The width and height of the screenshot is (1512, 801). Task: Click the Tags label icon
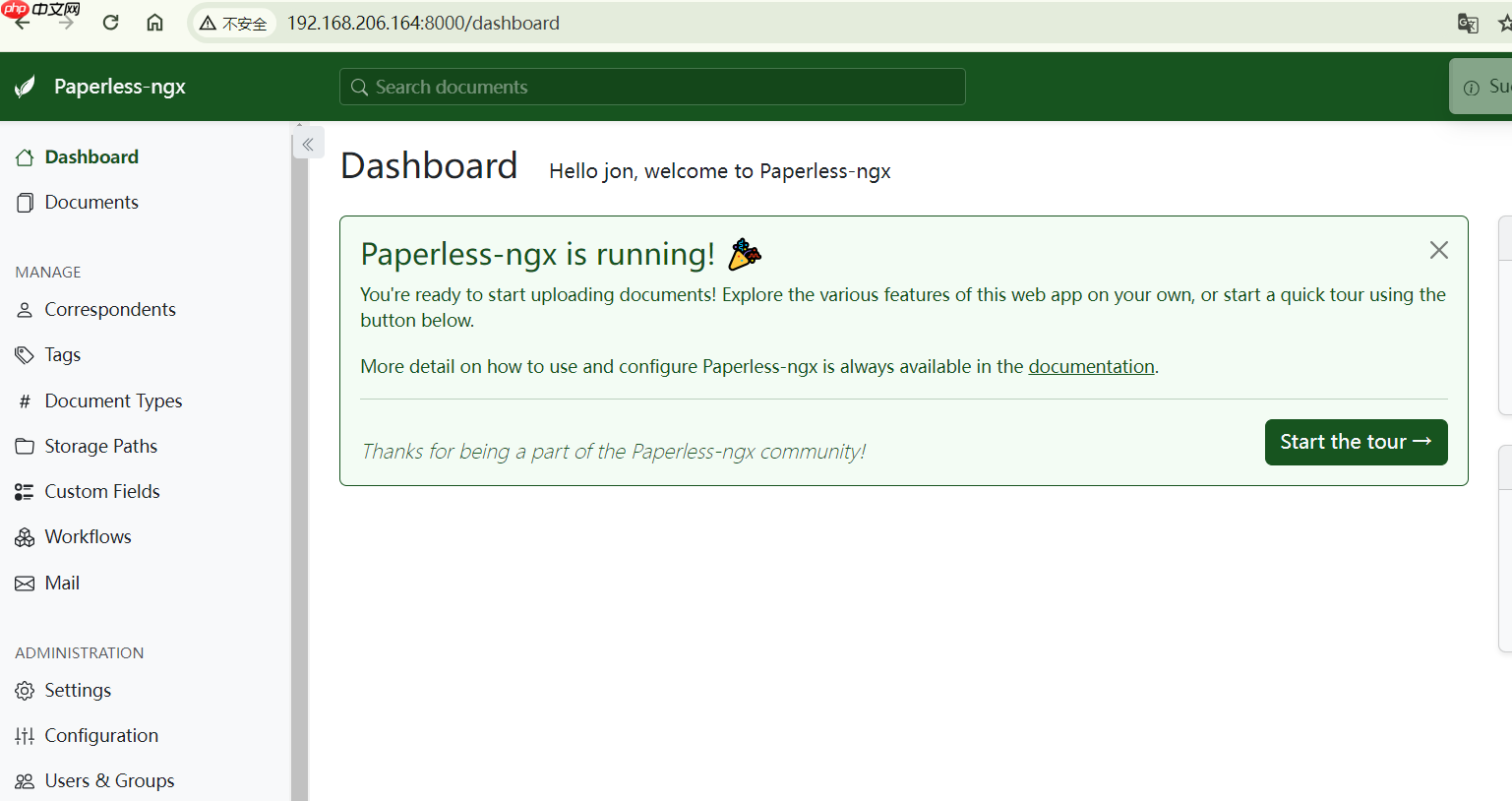click(x=25, y=355)
